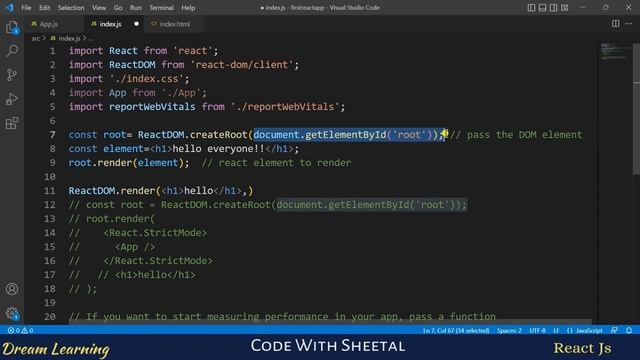
Task: Click the VS Code logo icon
Action: (9, 7)
